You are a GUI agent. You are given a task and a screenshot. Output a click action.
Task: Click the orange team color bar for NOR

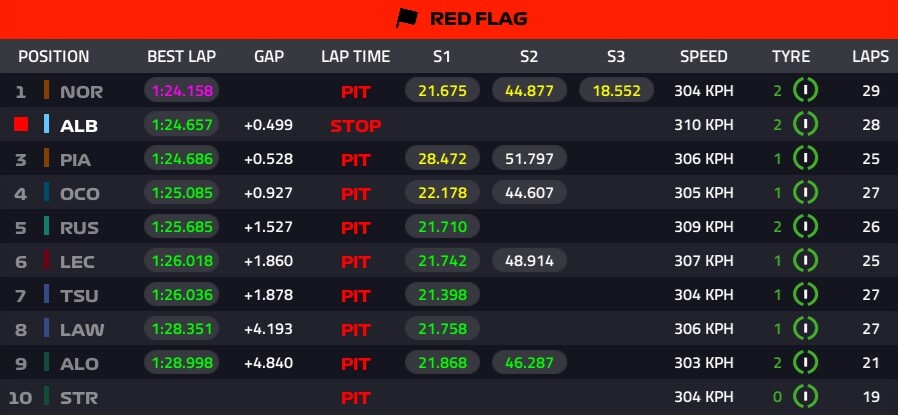pos(46,91)
